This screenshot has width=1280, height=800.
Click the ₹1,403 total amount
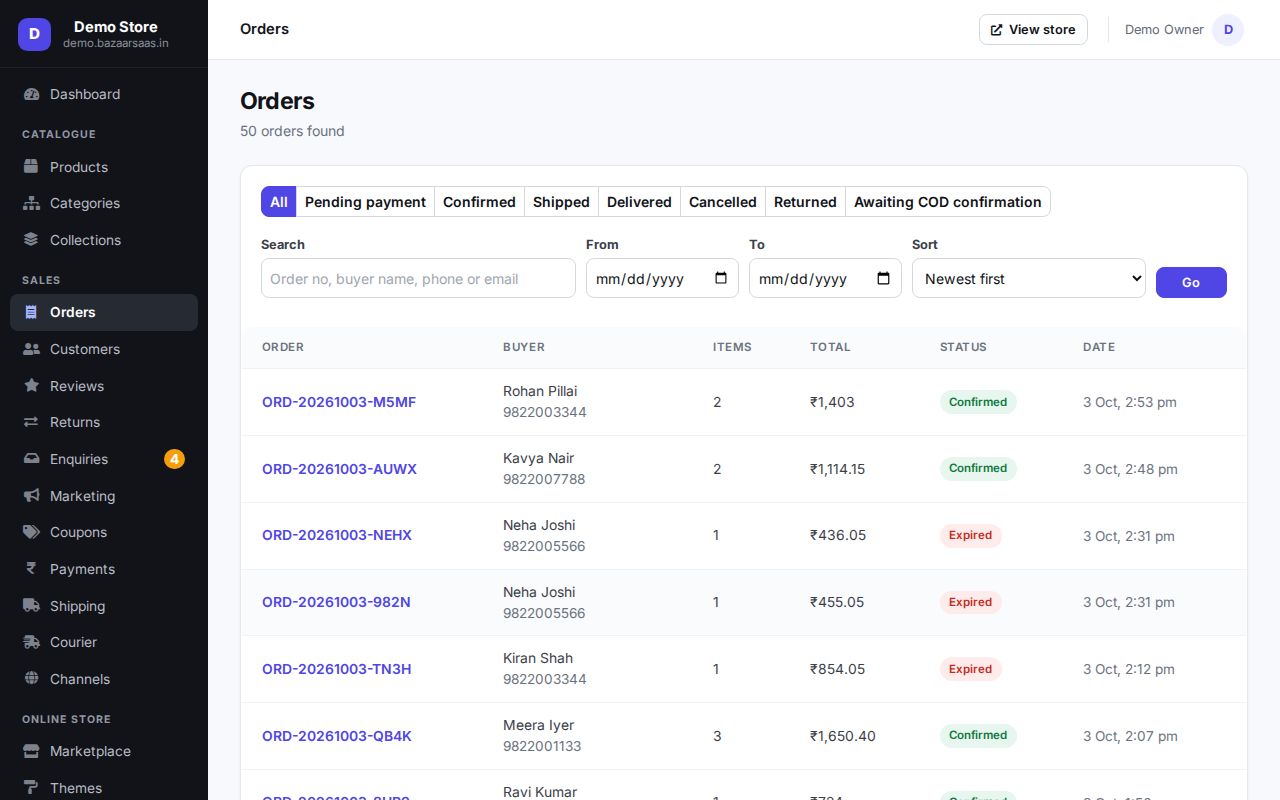(x=832, y=402)
